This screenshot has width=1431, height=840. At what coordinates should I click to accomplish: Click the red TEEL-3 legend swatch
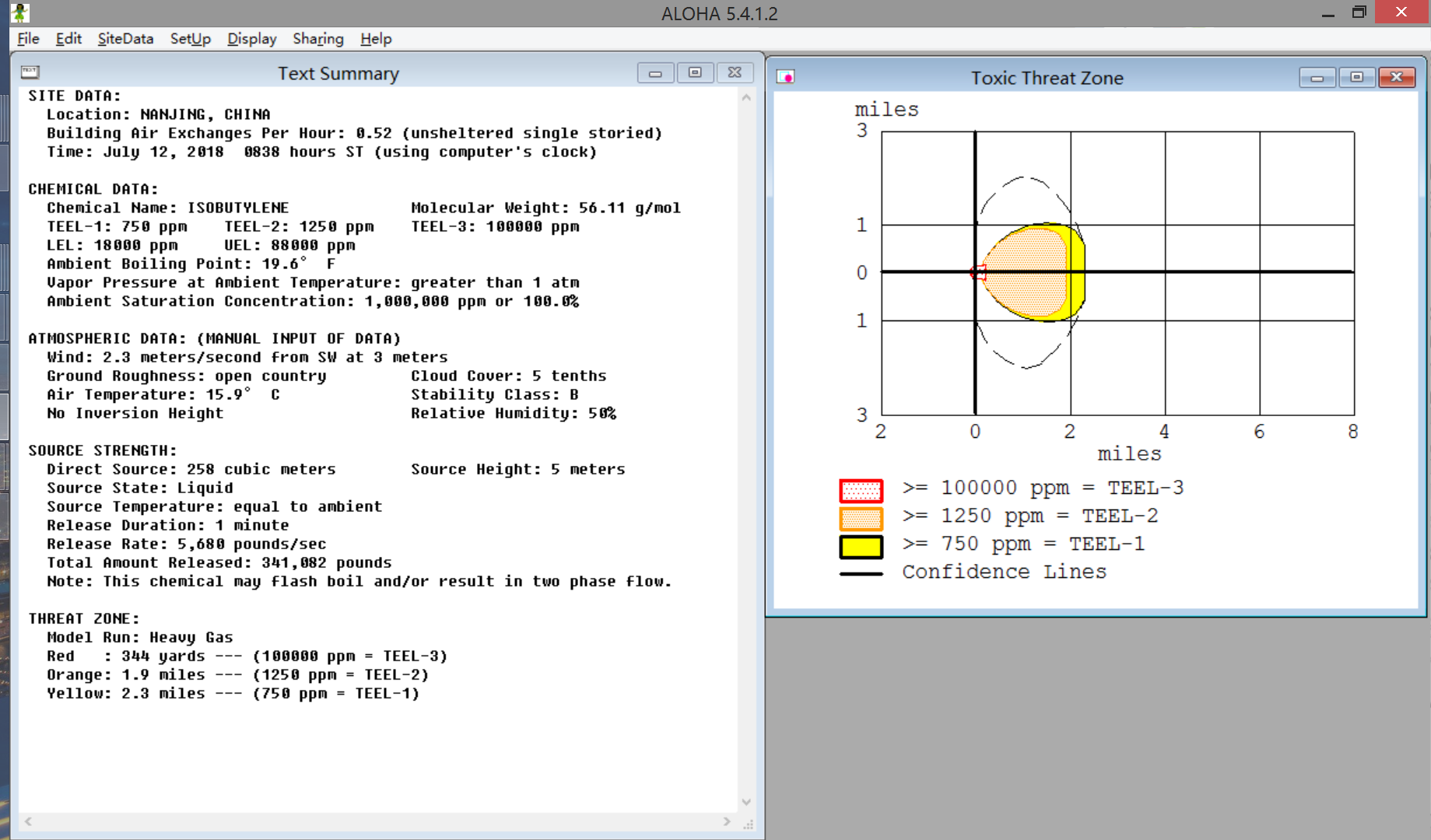click(x=861, y=491)
